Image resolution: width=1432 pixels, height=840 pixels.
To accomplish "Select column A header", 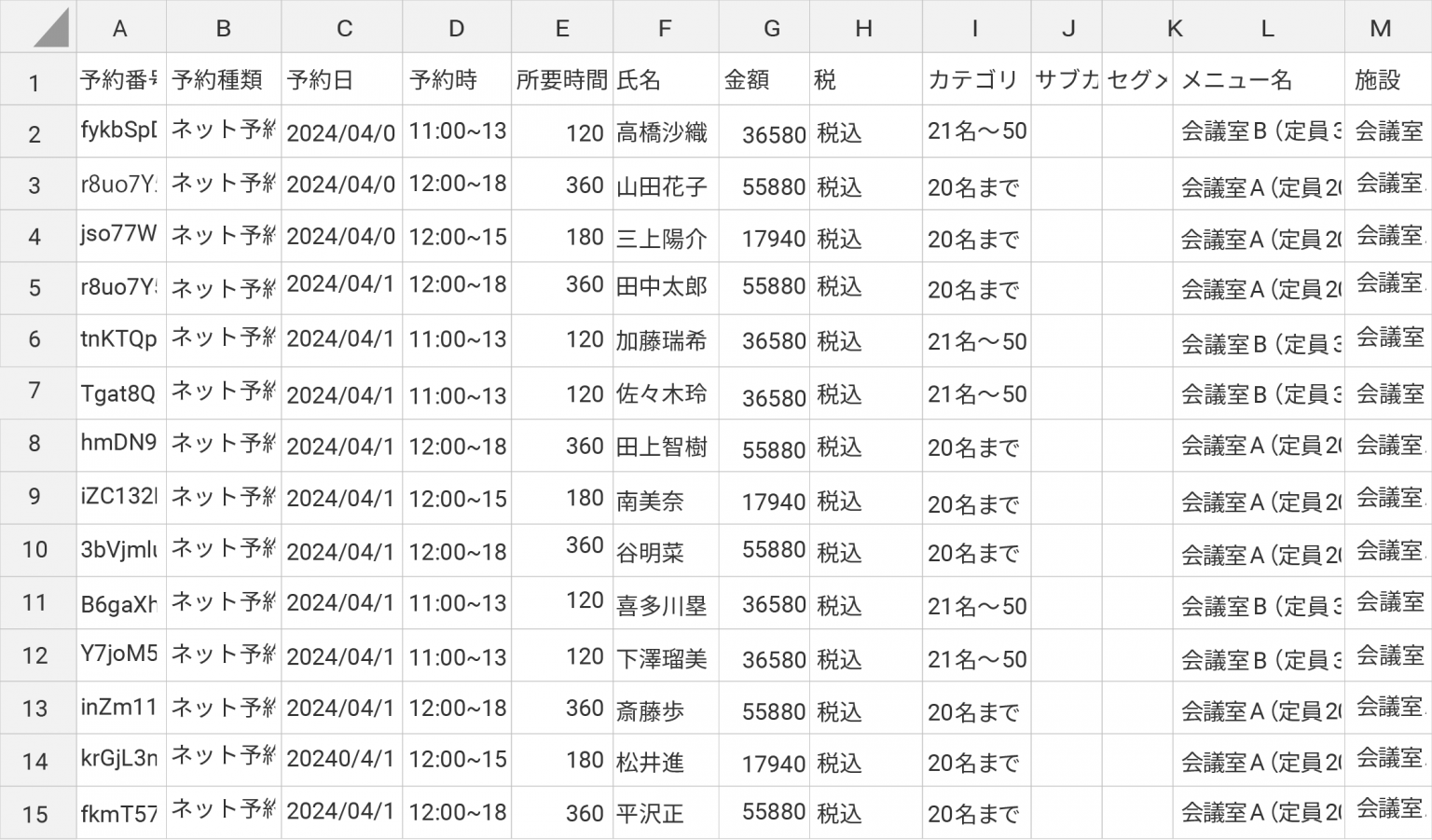I will pyautogui.click(x=120, y=27).
